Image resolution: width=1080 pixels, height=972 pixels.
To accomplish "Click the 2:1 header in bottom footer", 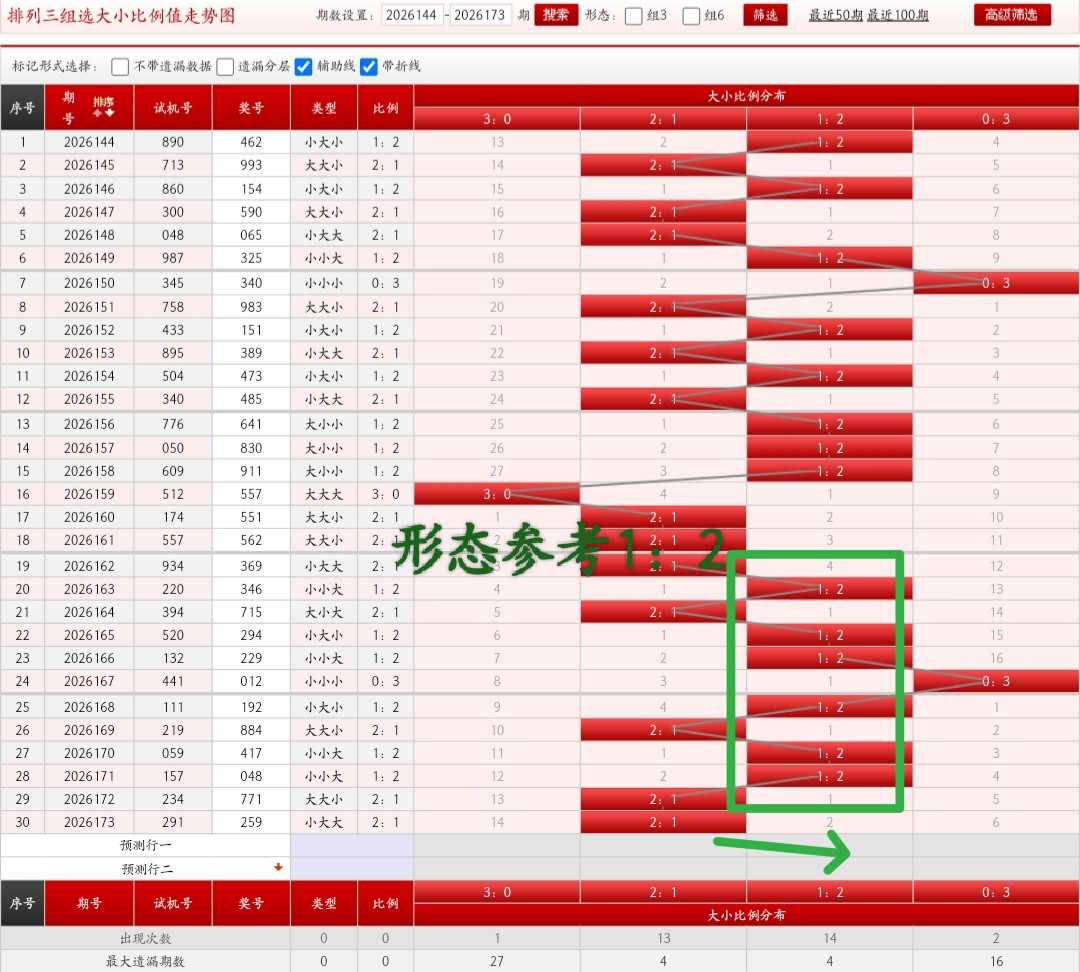I will (663, 892).
